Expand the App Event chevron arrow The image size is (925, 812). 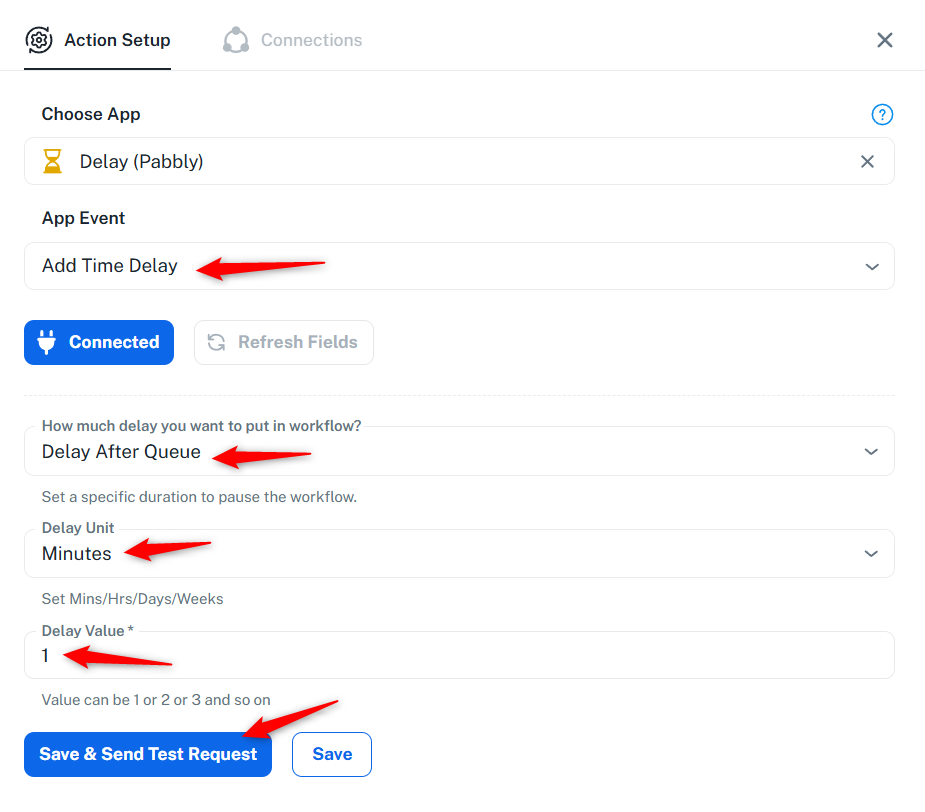pos(872,267)
